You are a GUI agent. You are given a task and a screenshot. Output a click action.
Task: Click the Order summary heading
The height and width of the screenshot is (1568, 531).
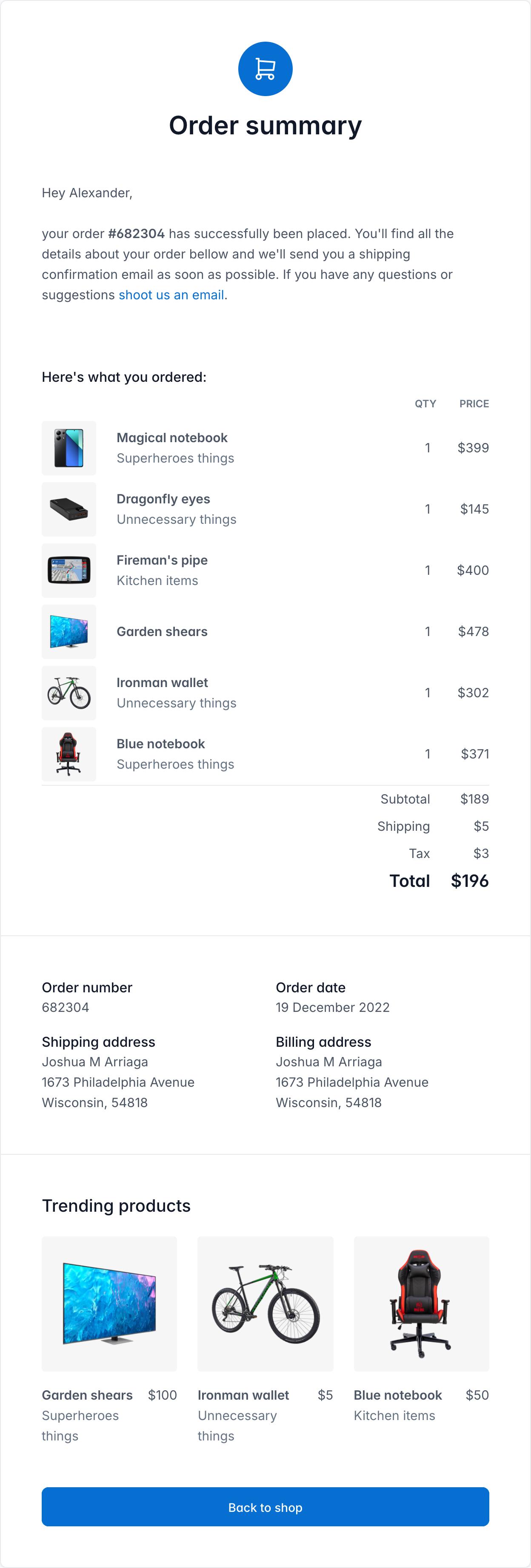coord(265,126)
